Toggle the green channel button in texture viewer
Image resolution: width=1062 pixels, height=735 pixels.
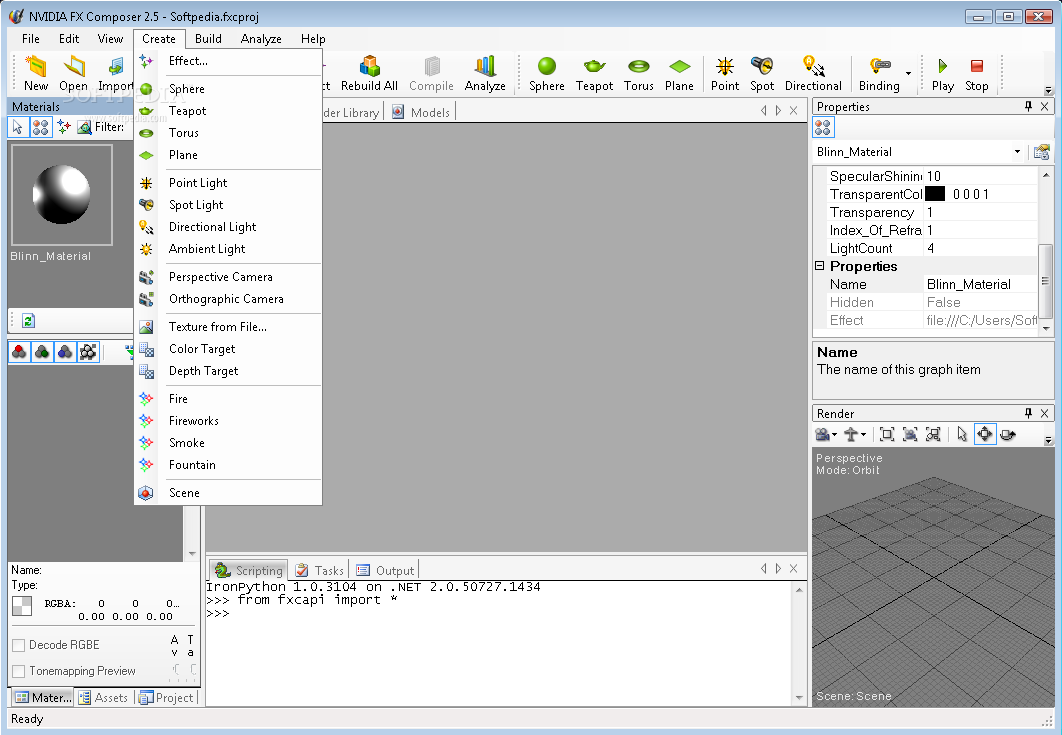pos(42,352)
